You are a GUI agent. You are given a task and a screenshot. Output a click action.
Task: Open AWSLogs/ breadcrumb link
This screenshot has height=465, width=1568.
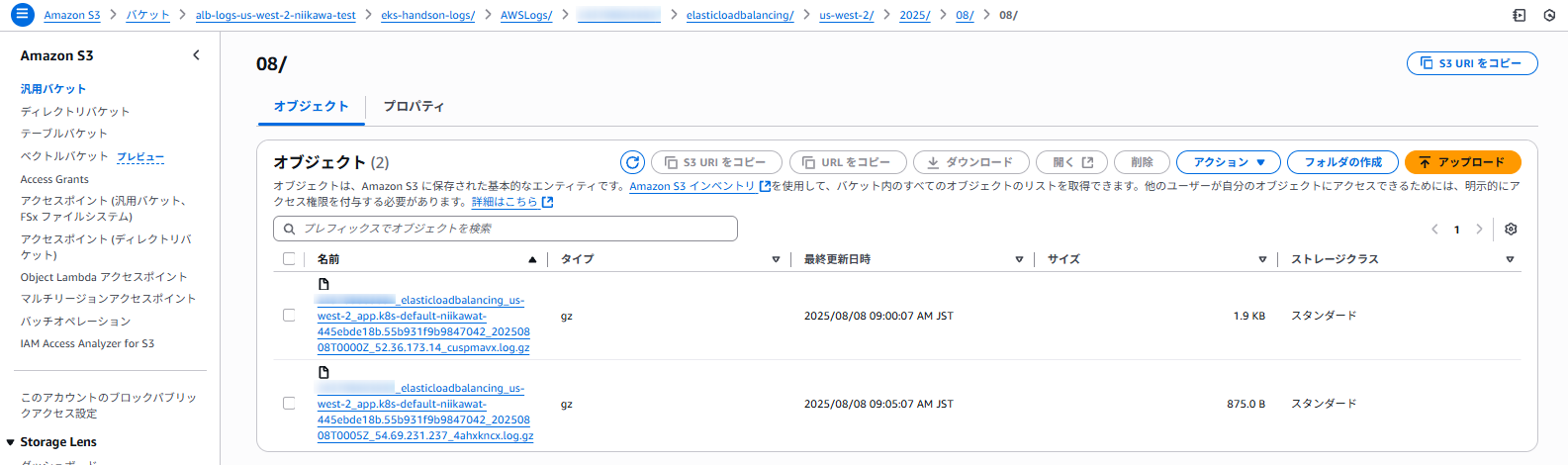[526, 15]
